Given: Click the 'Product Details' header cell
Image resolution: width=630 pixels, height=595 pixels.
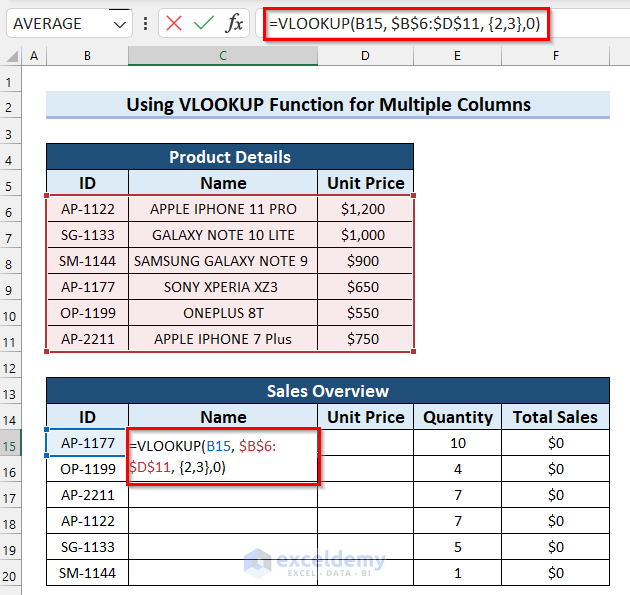Looking at the screenshot, I should (230, 157).
